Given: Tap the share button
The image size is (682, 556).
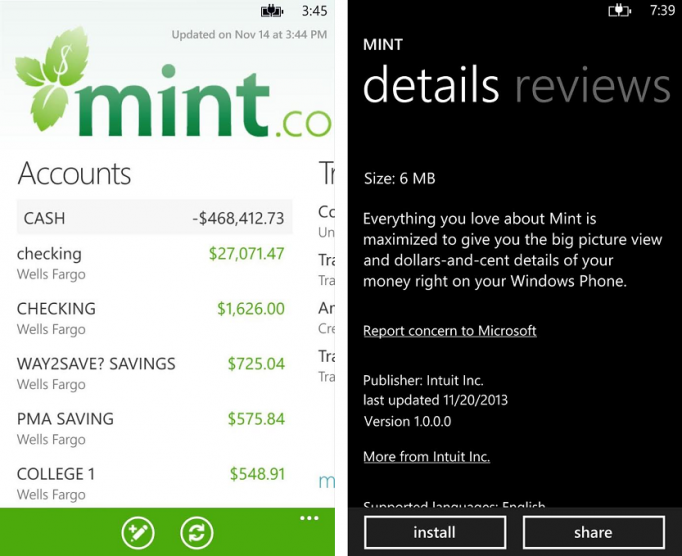Looking at the screenshot, I should point(594,532).
